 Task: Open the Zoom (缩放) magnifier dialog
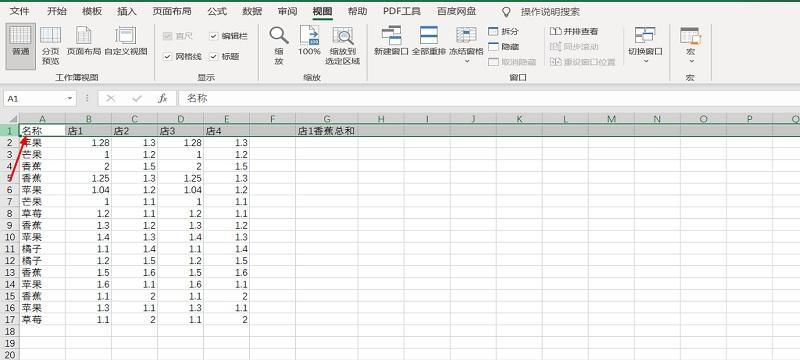pos(279,45)
